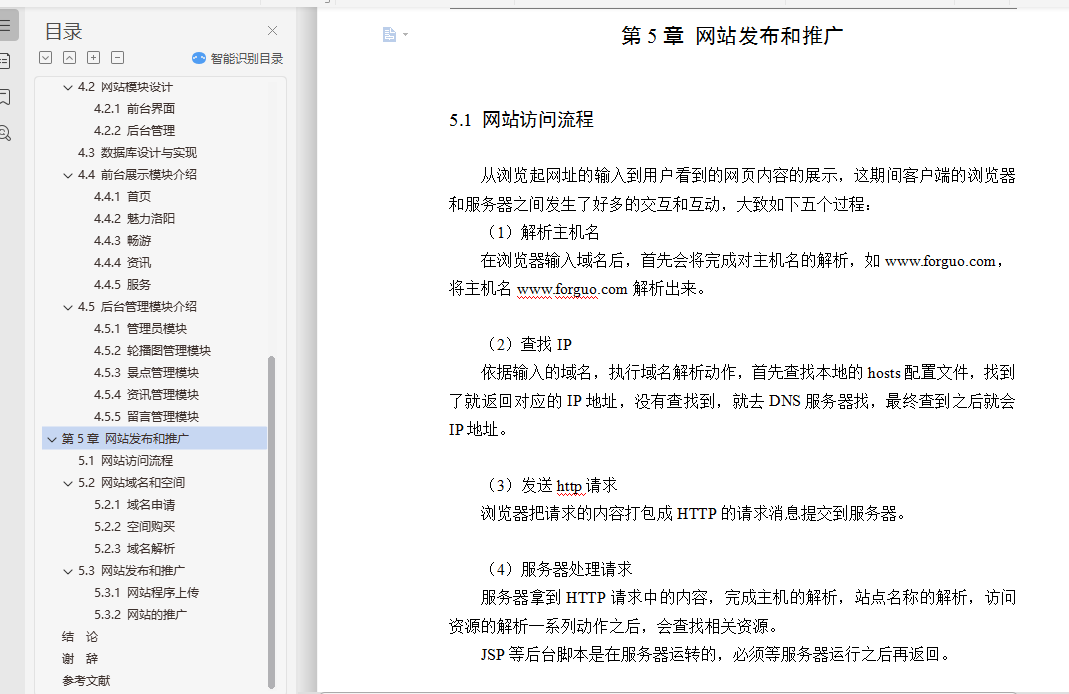
Task: Go to 4.5.2 轮播图管理模块
Action: [152, 350]
